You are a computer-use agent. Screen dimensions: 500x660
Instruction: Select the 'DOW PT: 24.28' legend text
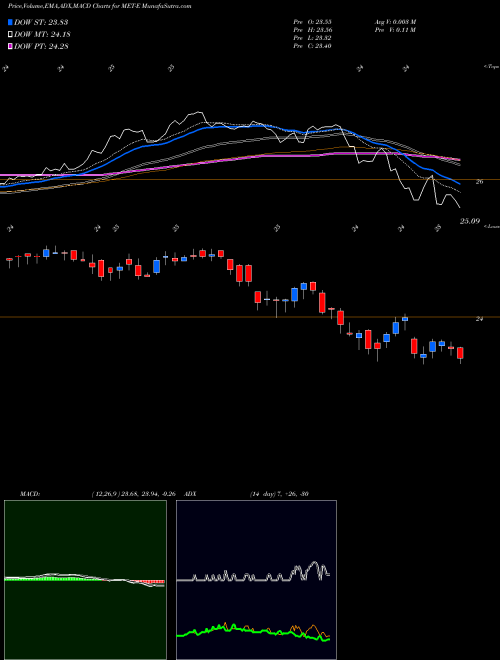pos(41,46)
